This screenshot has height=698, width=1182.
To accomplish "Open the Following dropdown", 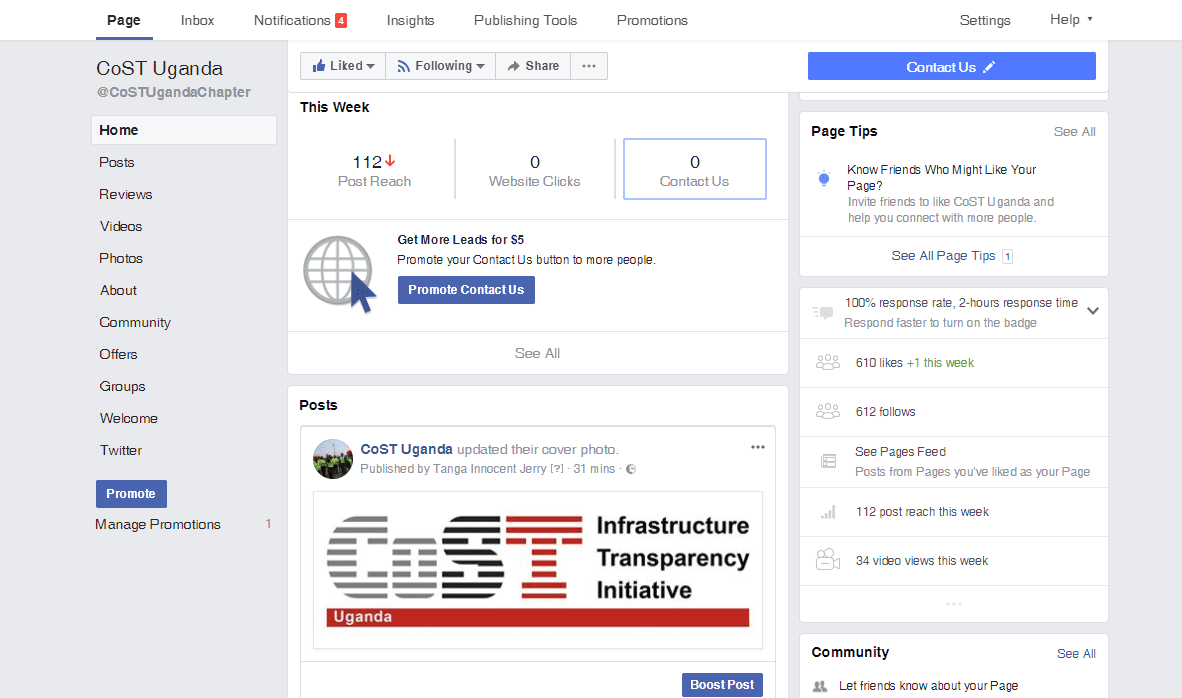I will (440, 66).
